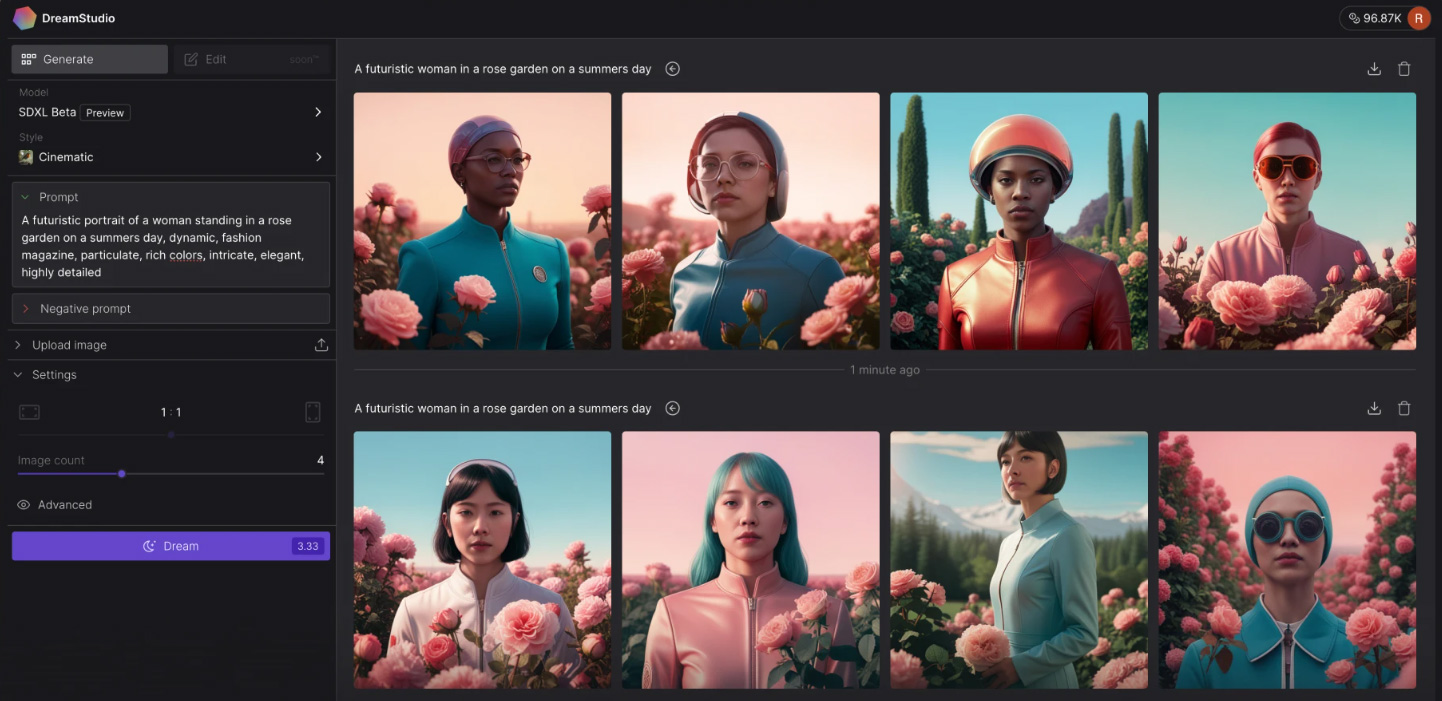Open the image with teal beanie and goggles
Viewport: 1442px width, 701px height.
point(1287,560)
